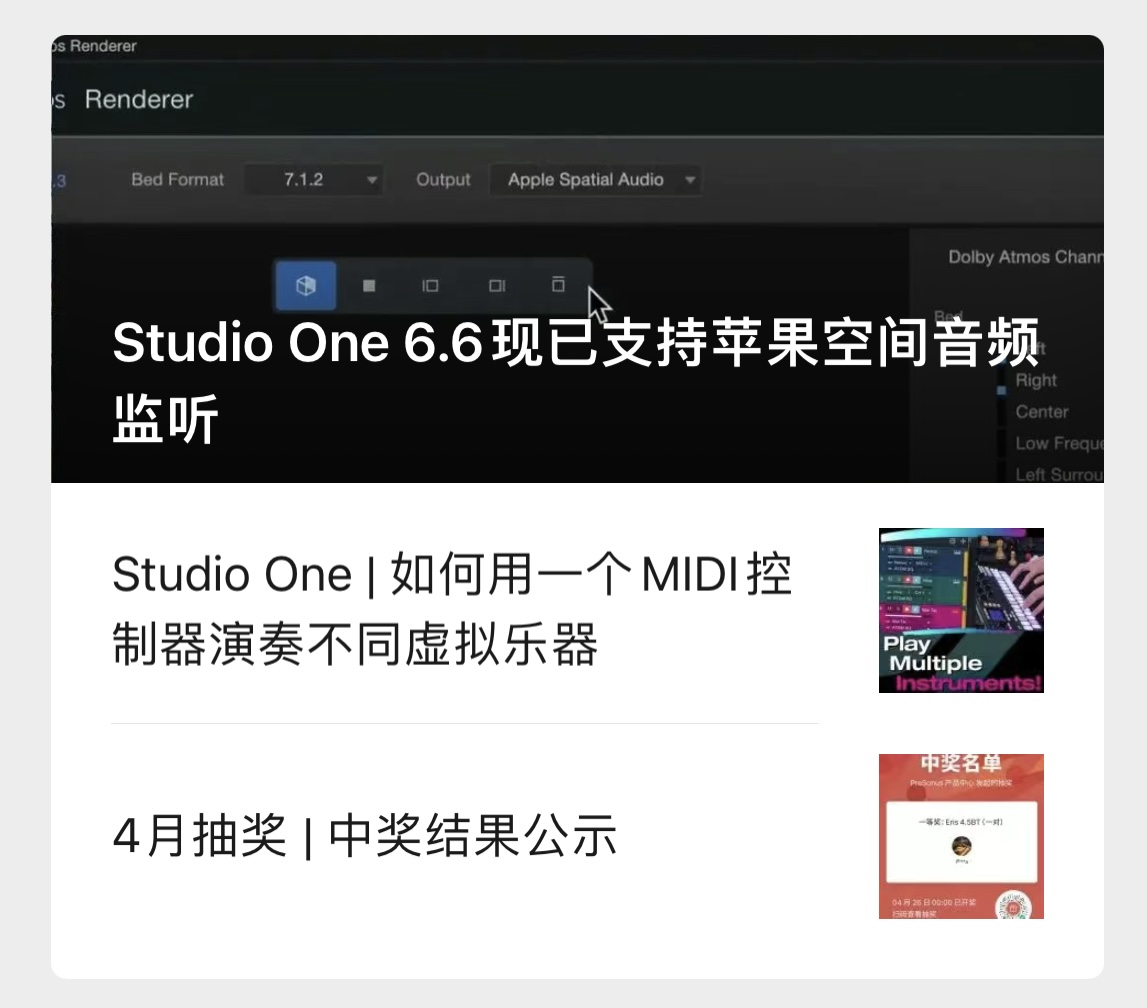This screenshot has height=1008, width=1147.
Task: Open the red 中奖名单 thumbnail
Action: [x=961, y=836]
